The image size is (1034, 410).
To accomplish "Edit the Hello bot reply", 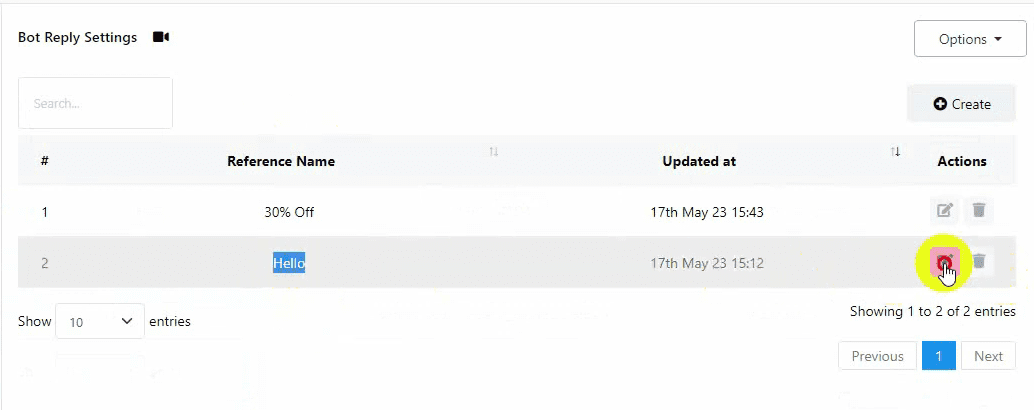I will click(944, 262).
